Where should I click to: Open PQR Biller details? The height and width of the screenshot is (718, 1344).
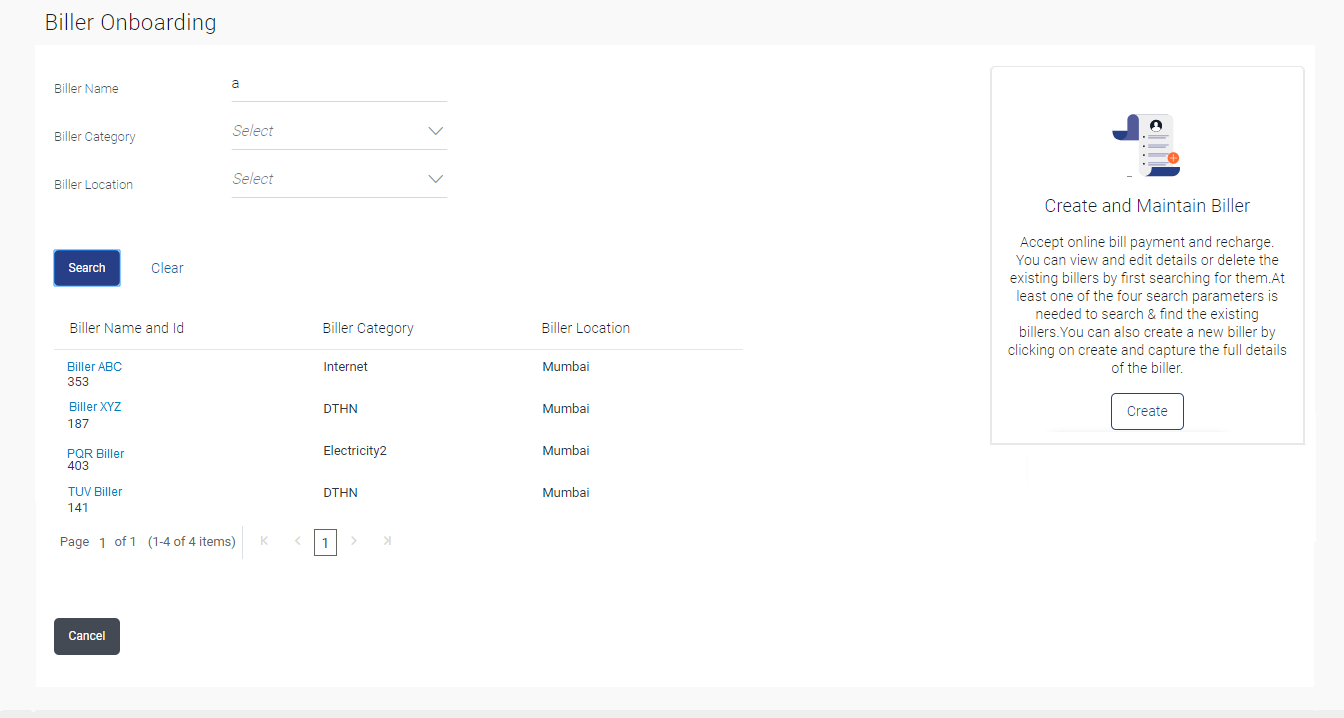tap(96, 453)
